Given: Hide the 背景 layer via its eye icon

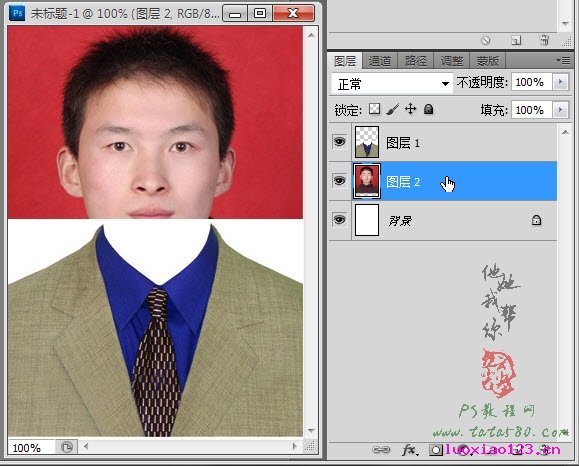Looking at the screenshot, I should (x=339, y=220).
